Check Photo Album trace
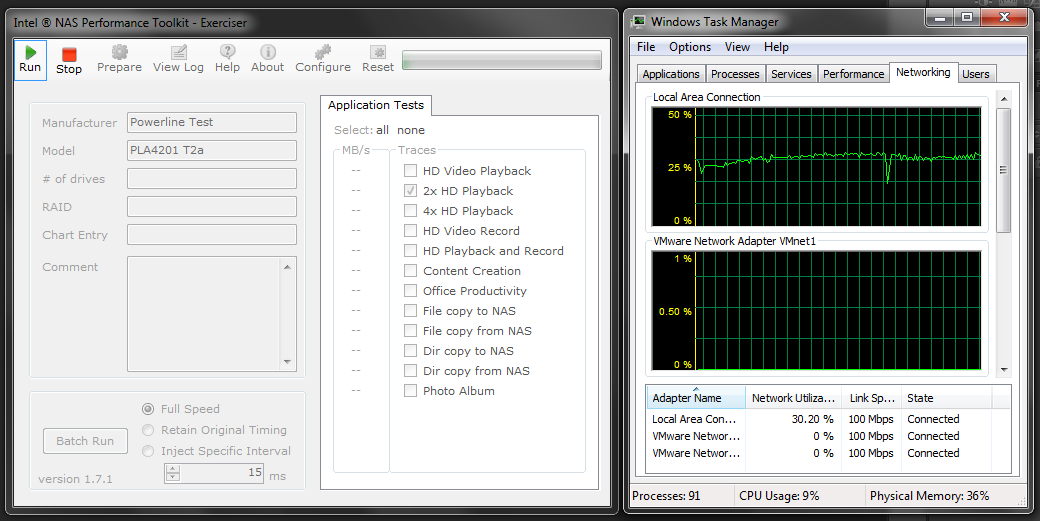 pyautogui.click(x=411, y=390)
